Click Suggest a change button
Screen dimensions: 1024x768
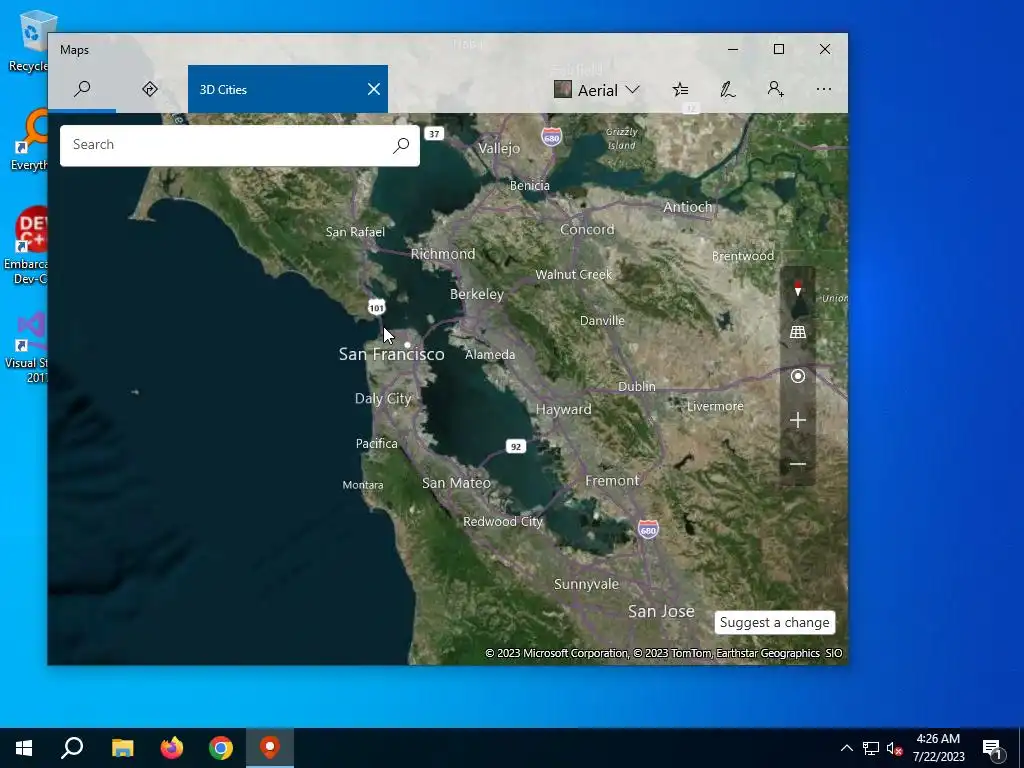775,622
